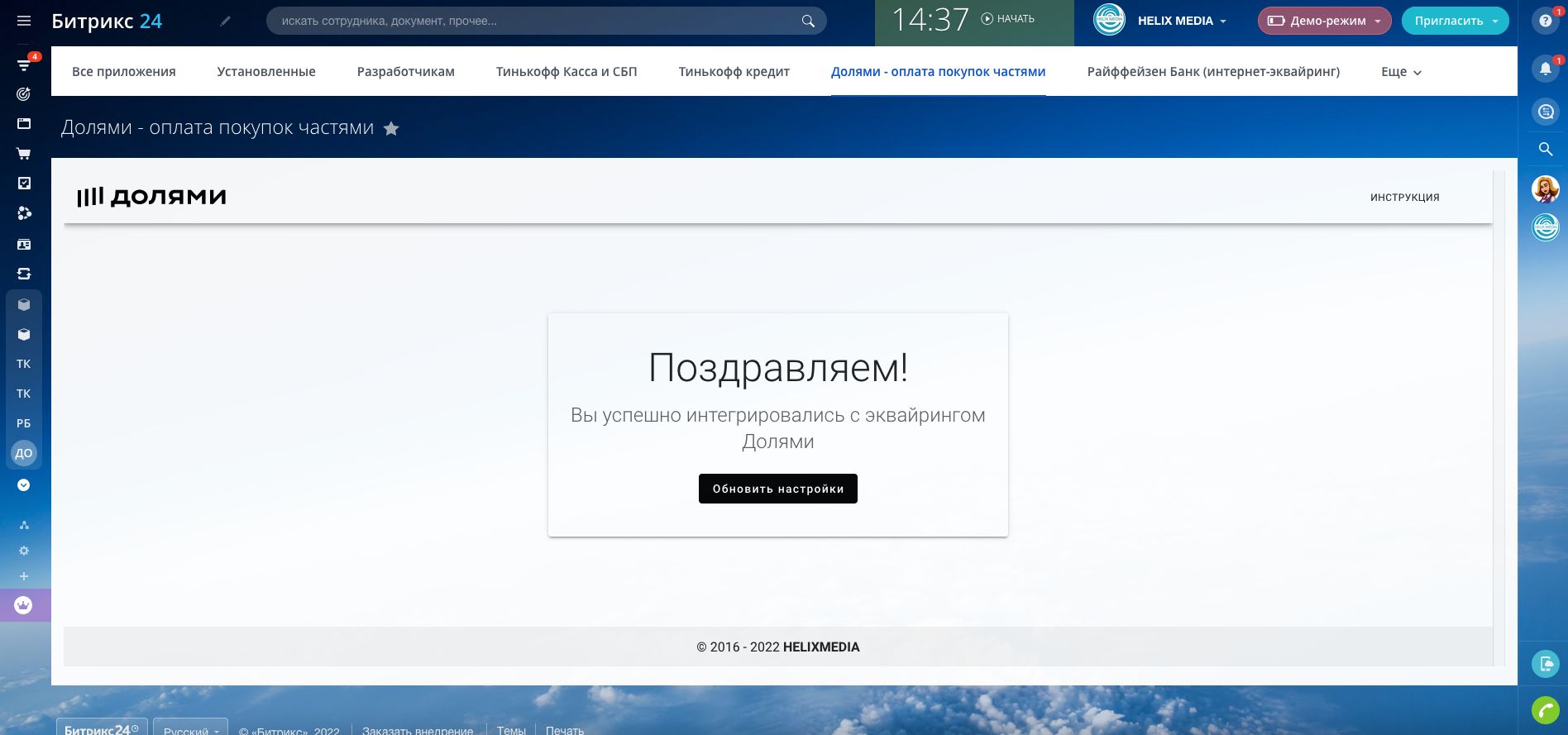This screenshot has height=735, width=1568.
Task: Click the Темы footer link
Action: coord(511,730)
